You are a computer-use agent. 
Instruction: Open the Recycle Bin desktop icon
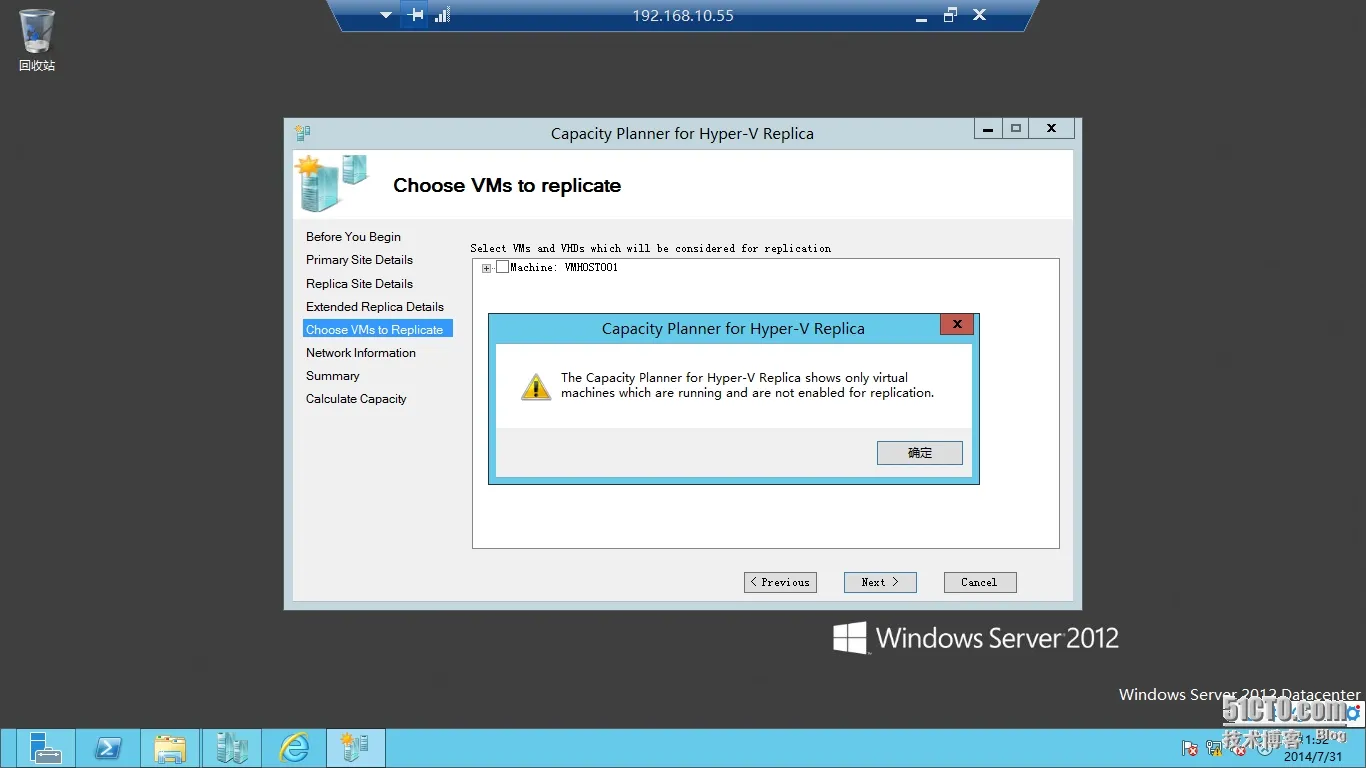(37, 40)
